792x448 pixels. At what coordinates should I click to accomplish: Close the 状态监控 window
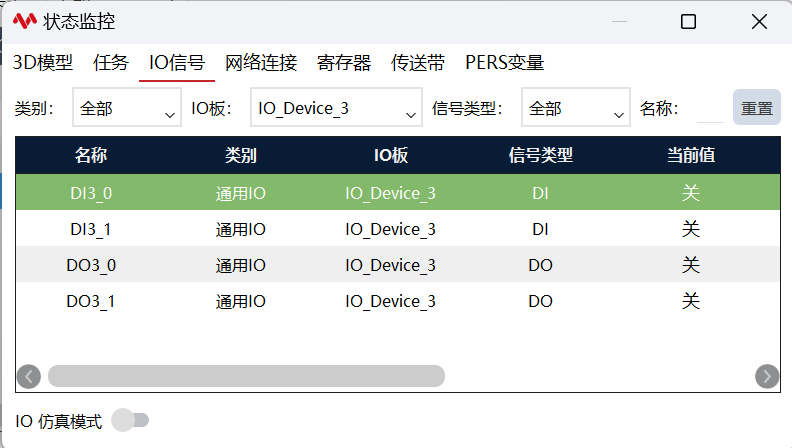pyautogui.click(x=759, y=22)
